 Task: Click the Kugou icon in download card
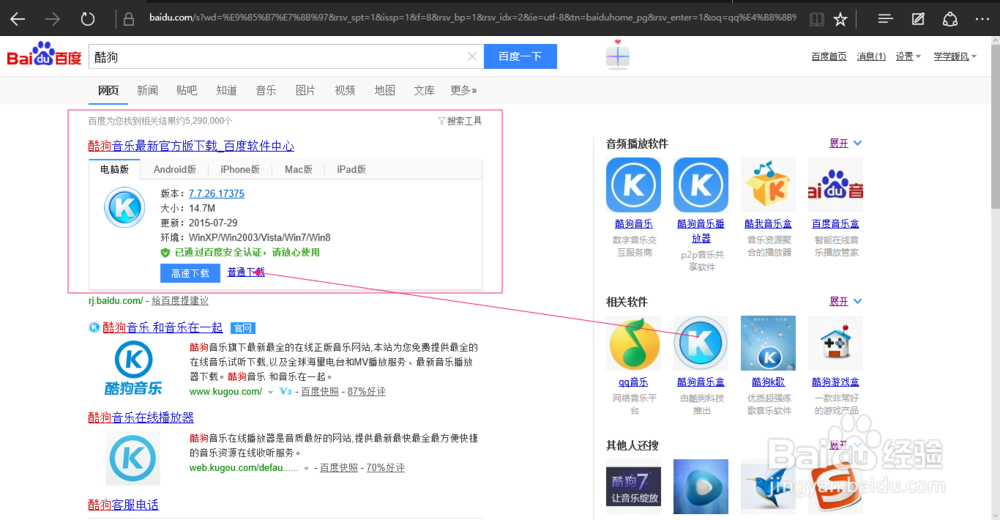click(x=124, y=207)
